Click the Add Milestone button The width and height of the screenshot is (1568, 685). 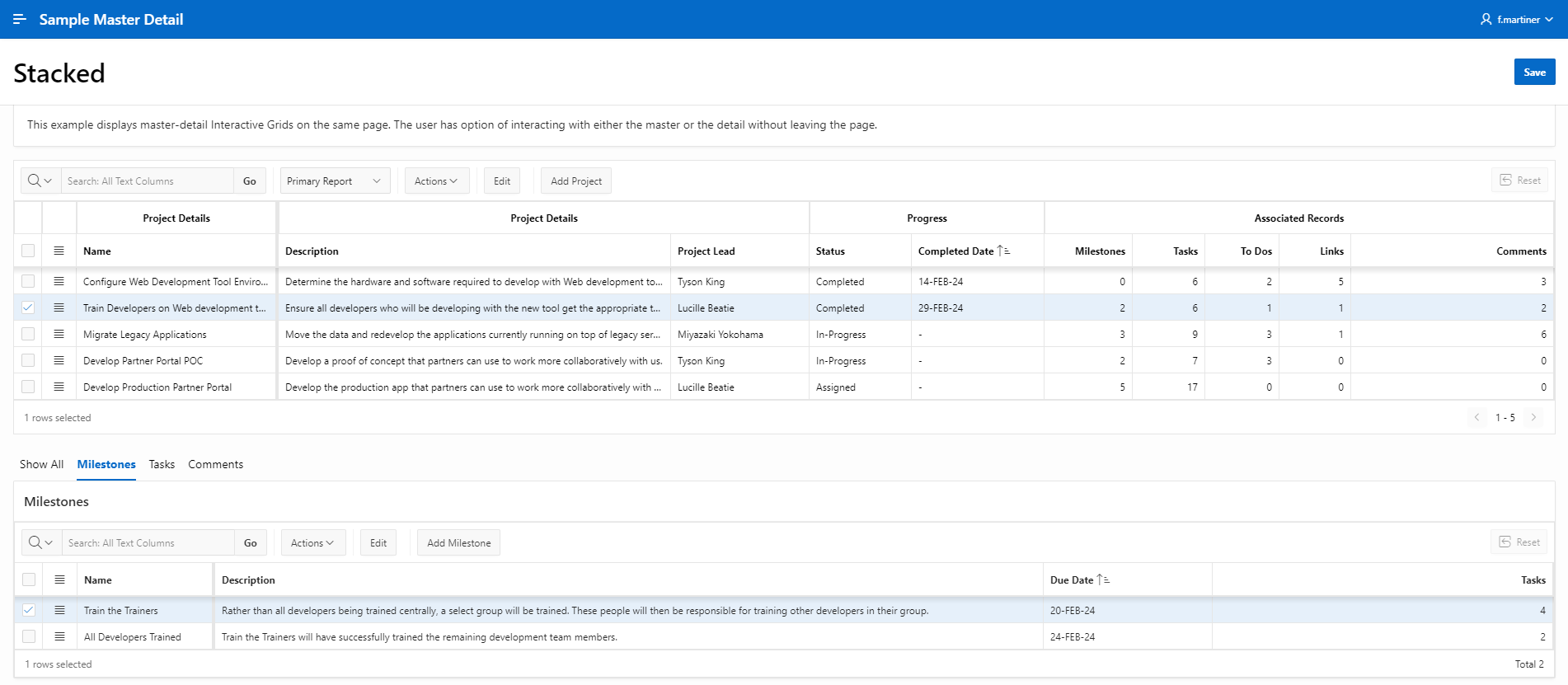pyautogui.click(x=458, y=542)
